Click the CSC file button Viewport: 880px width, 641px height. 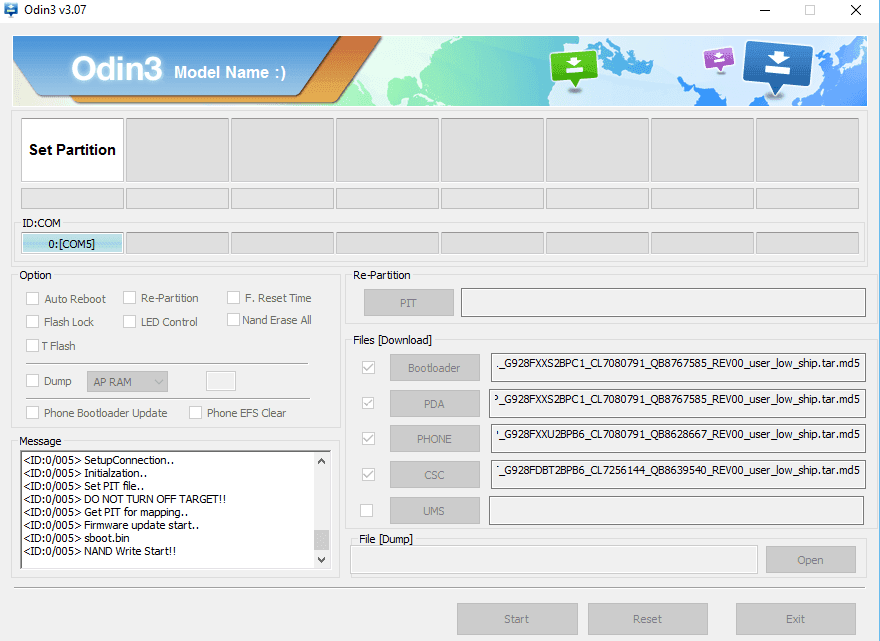click(434, 475)
